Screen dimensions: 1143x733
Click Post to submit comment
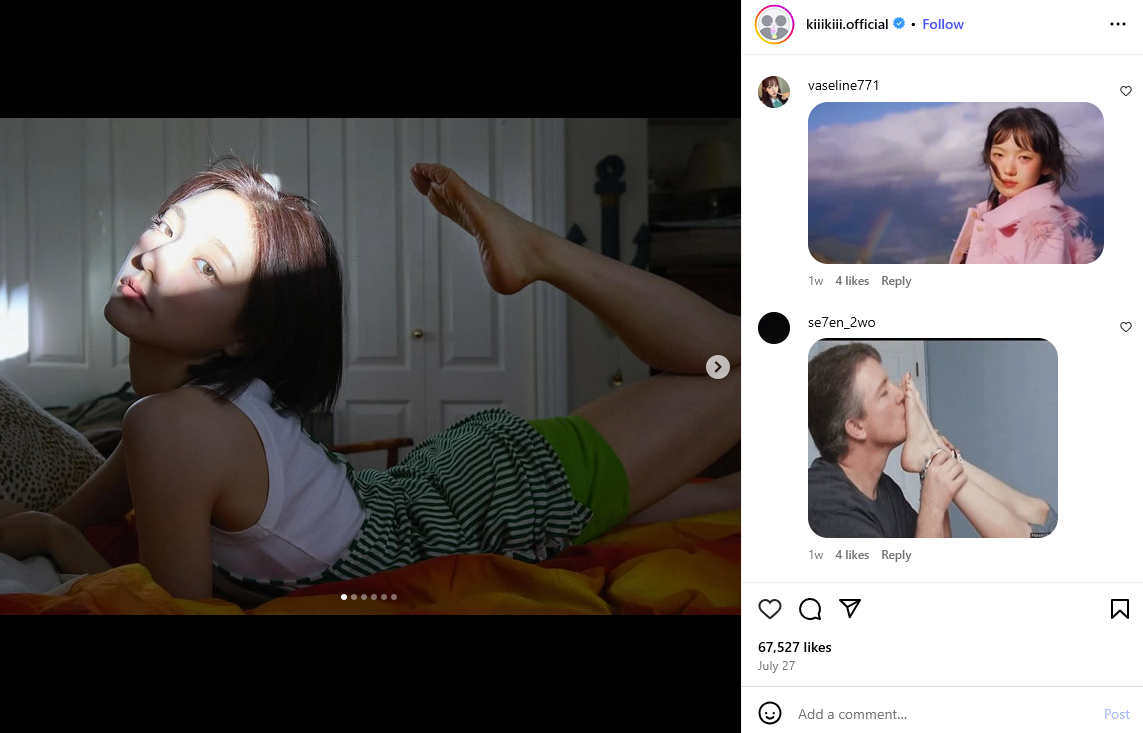tap(1116, 714)
